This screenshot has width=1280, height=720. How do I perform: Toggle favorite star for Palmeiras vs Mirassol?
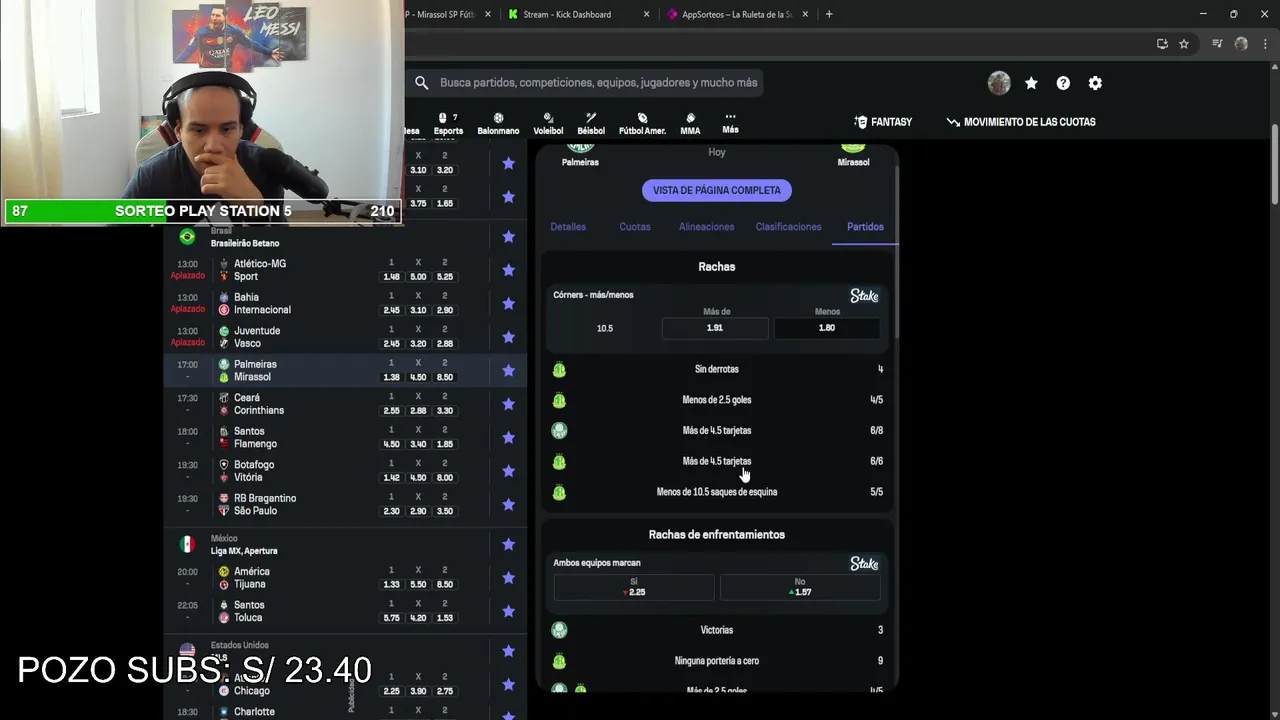coord(508,370)
